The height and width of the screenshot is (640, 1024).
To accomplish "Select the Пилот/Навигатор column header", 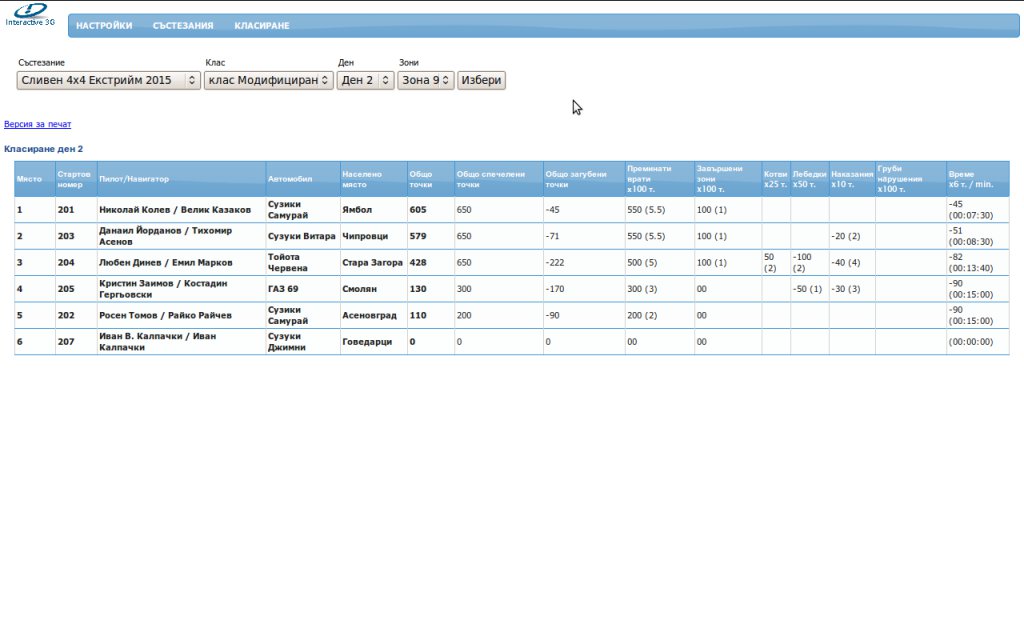I will click(134, 179).
